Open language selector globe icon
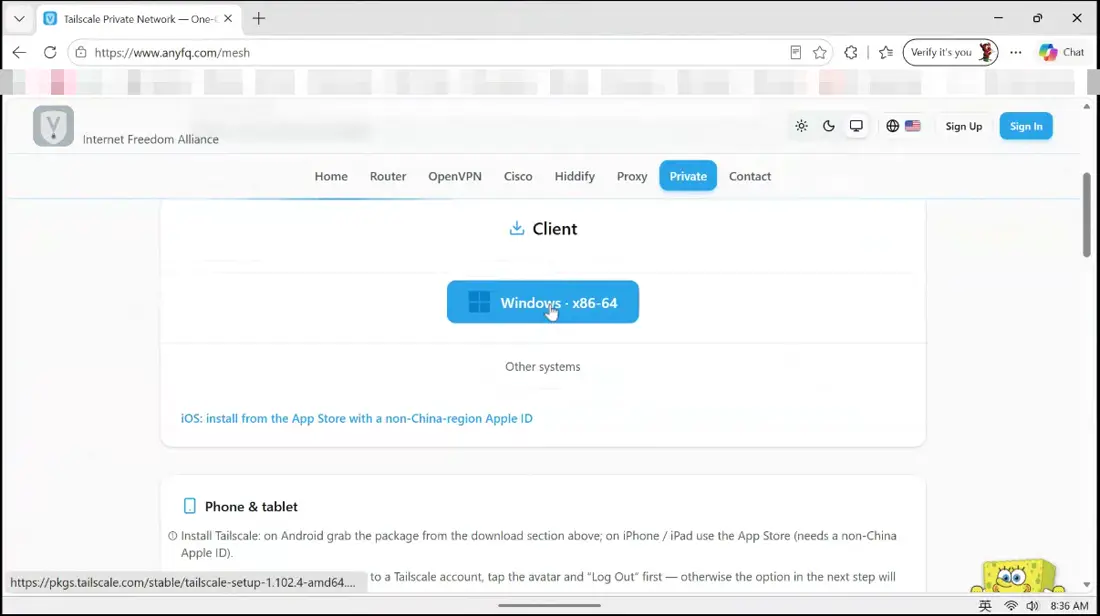The height and width of the screenshot is (616, 1100). 892,126
